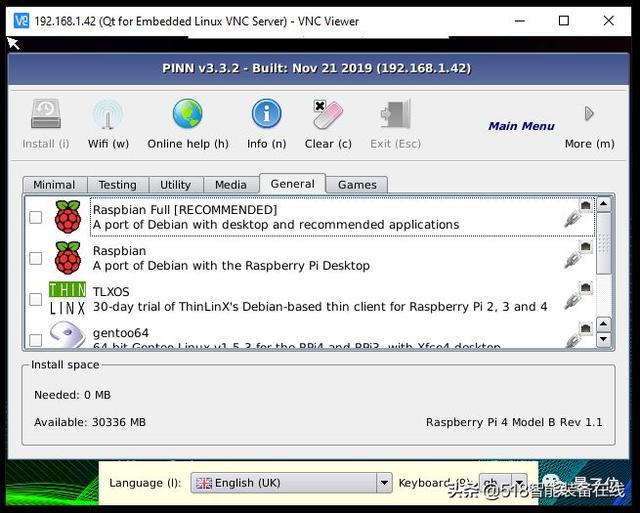Click OS list scrollbar up arrow
The width and height of the screenshot is (640, 513).
point(604,204)
